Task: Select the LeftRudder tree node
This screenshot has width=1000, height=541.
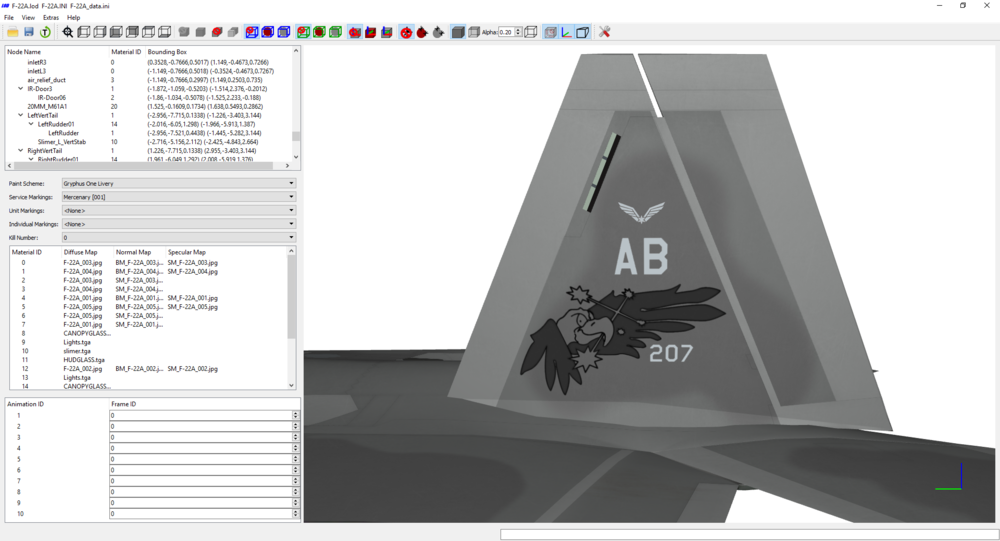Action: 63,133
